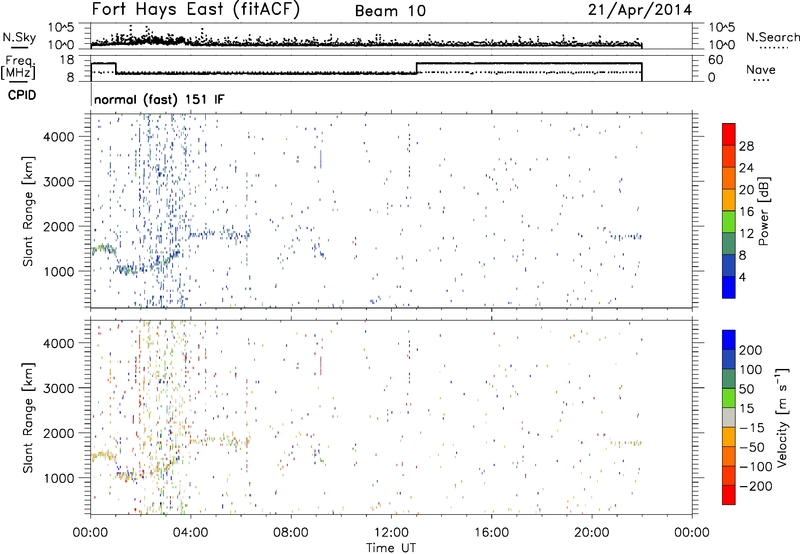Screen dimensions: 800x554
Task: Click the "Slant Range [km]" label of the velocity panel
Action: (x=28, y=418)
